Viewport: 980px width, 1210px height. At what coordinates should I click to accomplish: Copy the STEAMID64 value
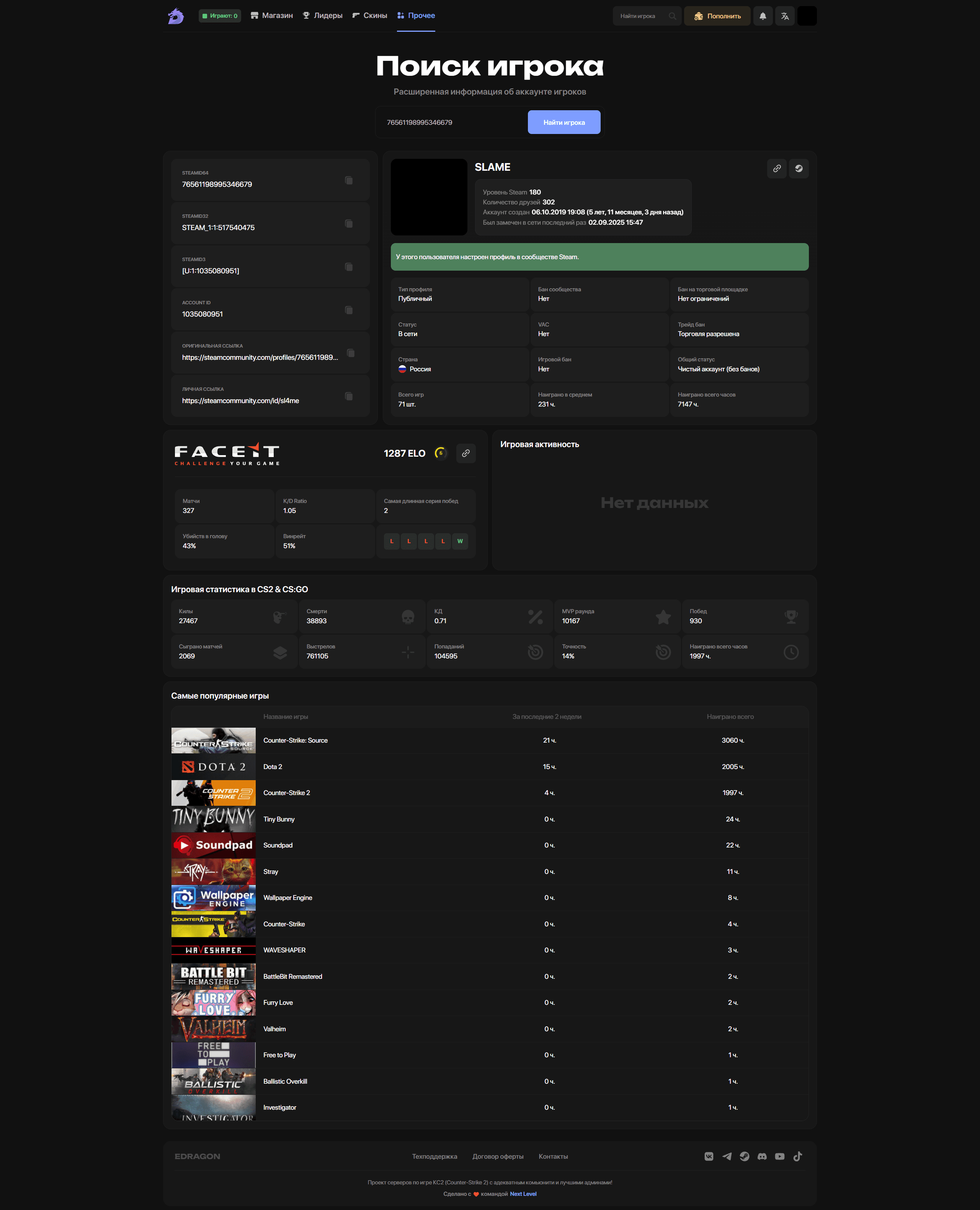coord(349,180)
